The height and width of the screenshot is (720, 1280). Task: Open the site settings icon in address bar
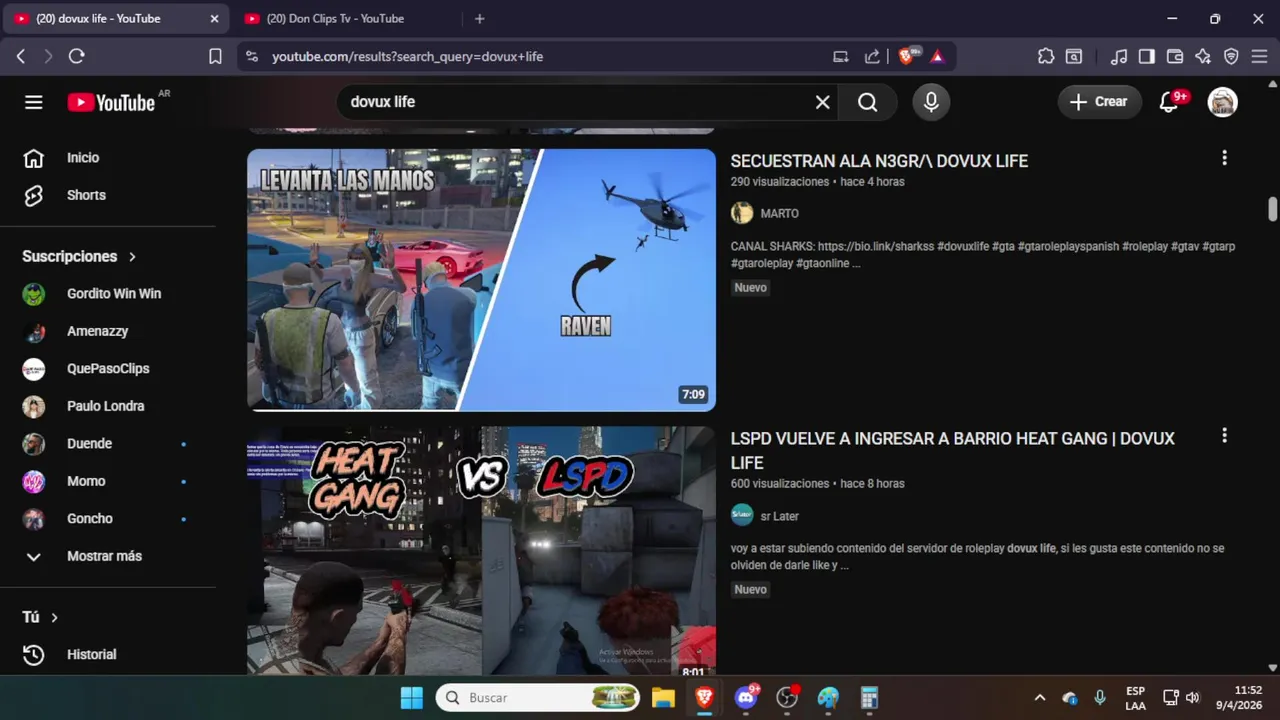pos(251,57)
